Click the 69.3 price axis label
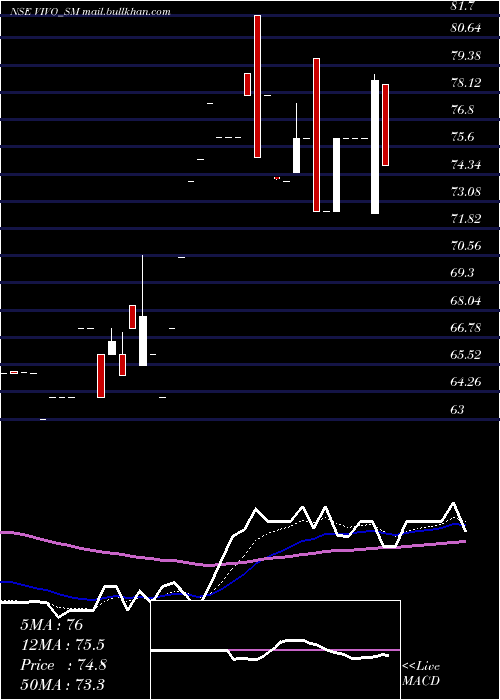This screenshot has height=700, width=500. pyautogui.click(x=462, y=273)
